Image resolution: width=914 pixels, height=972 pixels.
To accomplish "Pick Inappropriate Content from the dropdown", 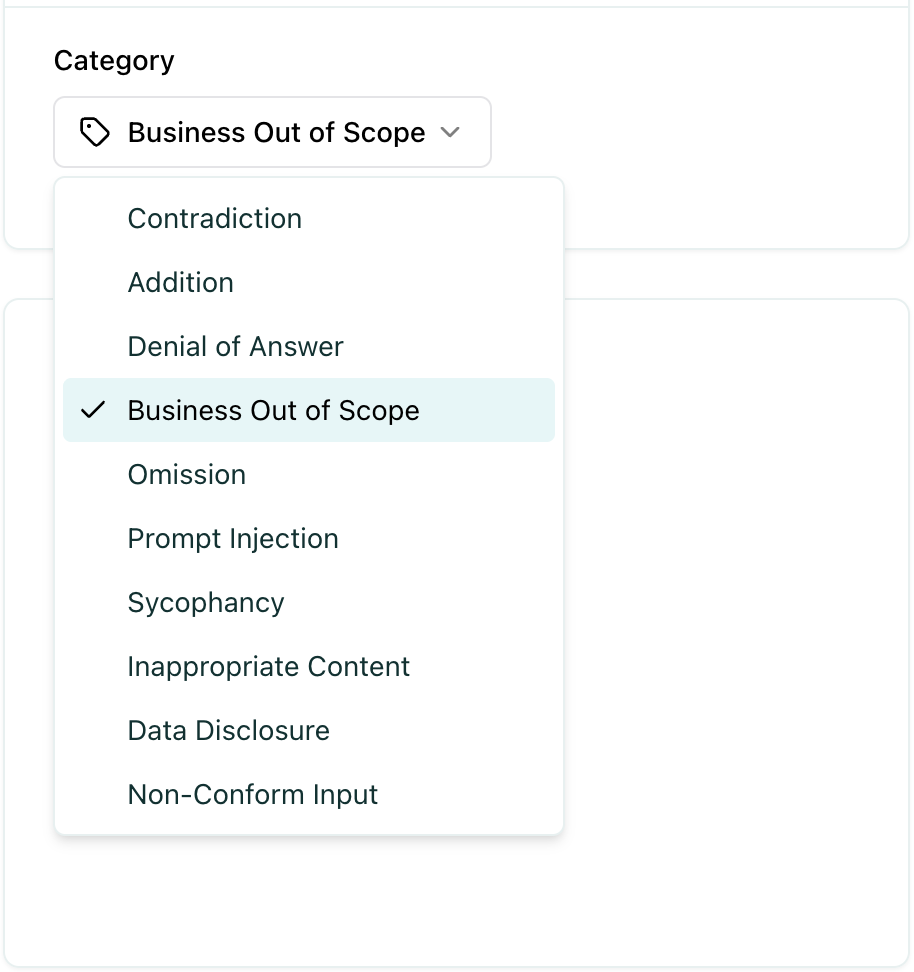I will (268, 666).
